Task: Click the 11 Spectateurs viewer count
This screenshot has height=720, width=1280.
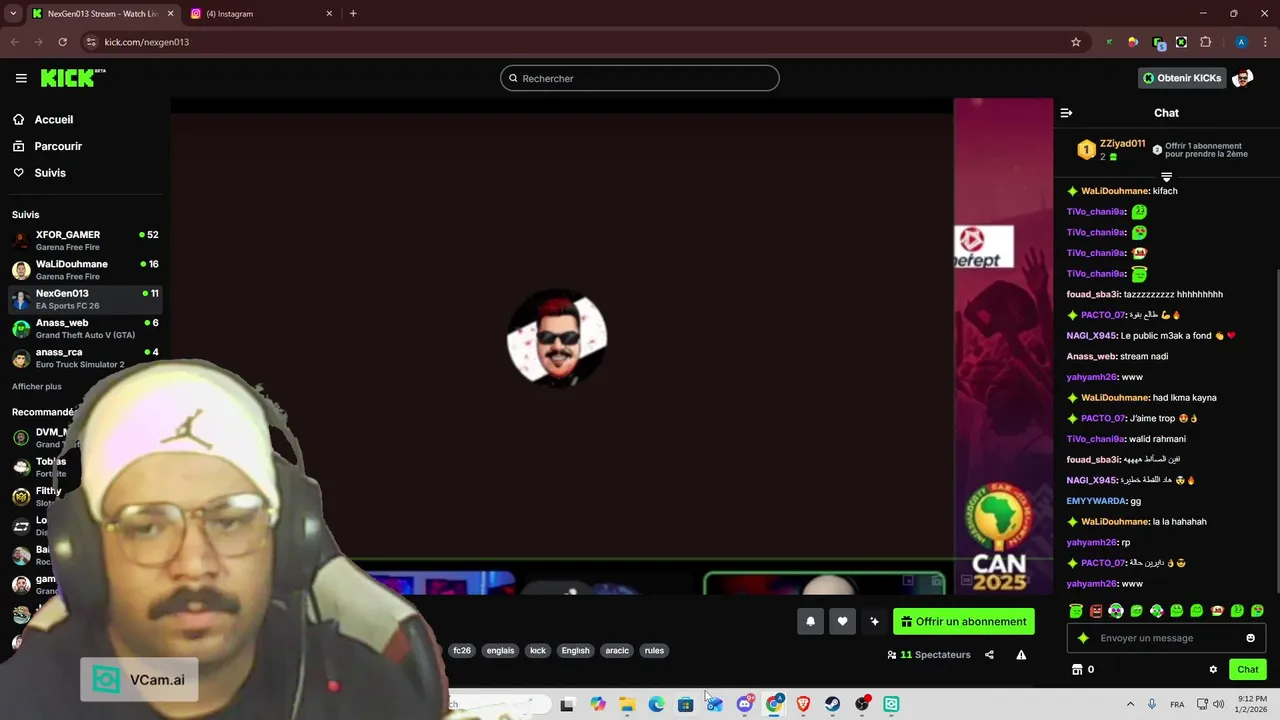Action: pos(929,655)
